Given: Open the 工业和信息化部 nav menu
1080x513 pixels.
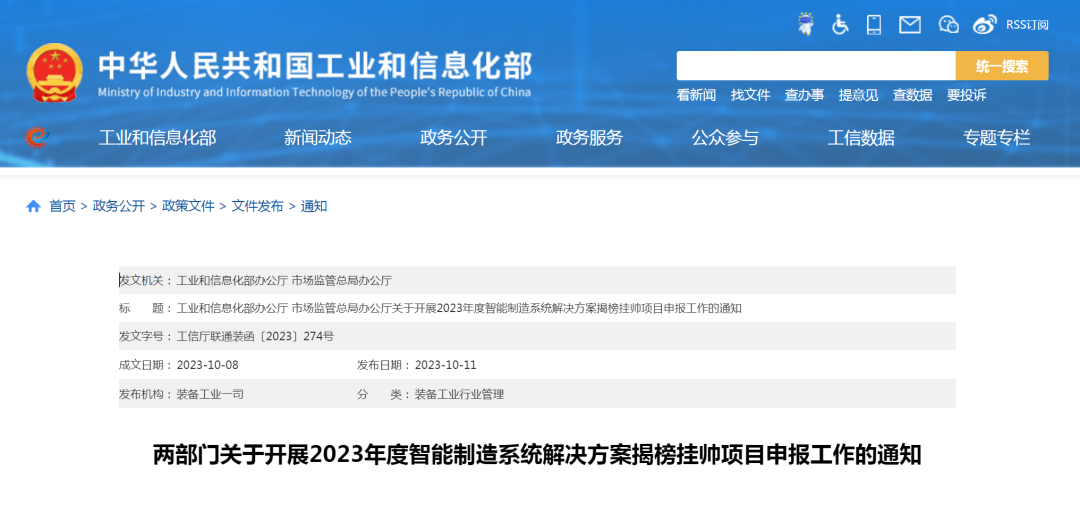Looking at the screenshot, I should (157, 138).
